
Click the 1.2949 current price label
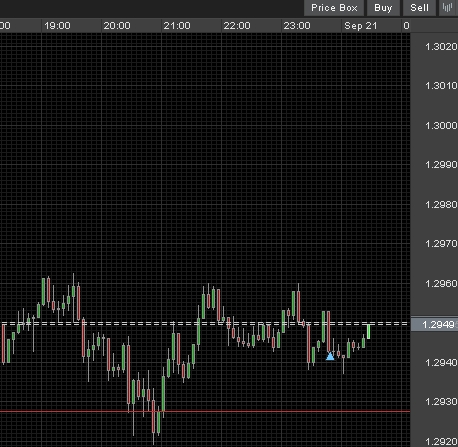pos(434,324)
